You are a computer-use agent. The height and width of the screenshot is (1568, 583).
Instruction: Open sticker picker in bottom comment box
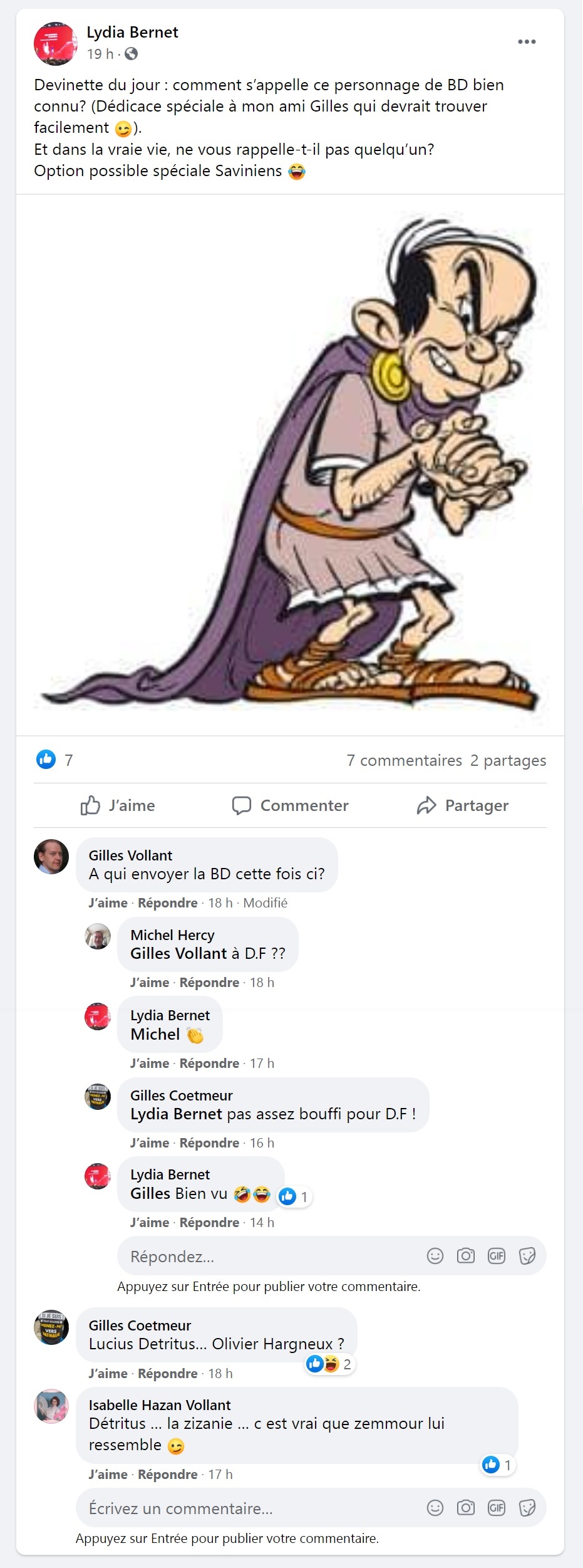tap(527, 1508)
